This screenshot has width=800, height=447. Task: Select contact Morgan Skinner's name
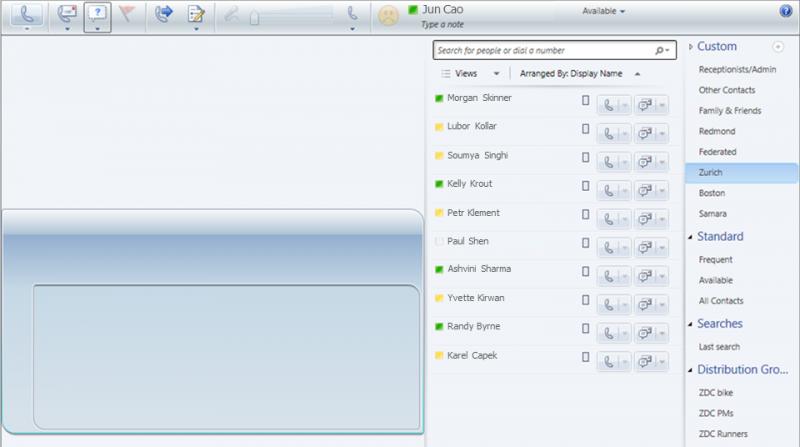tap(479, 98)
